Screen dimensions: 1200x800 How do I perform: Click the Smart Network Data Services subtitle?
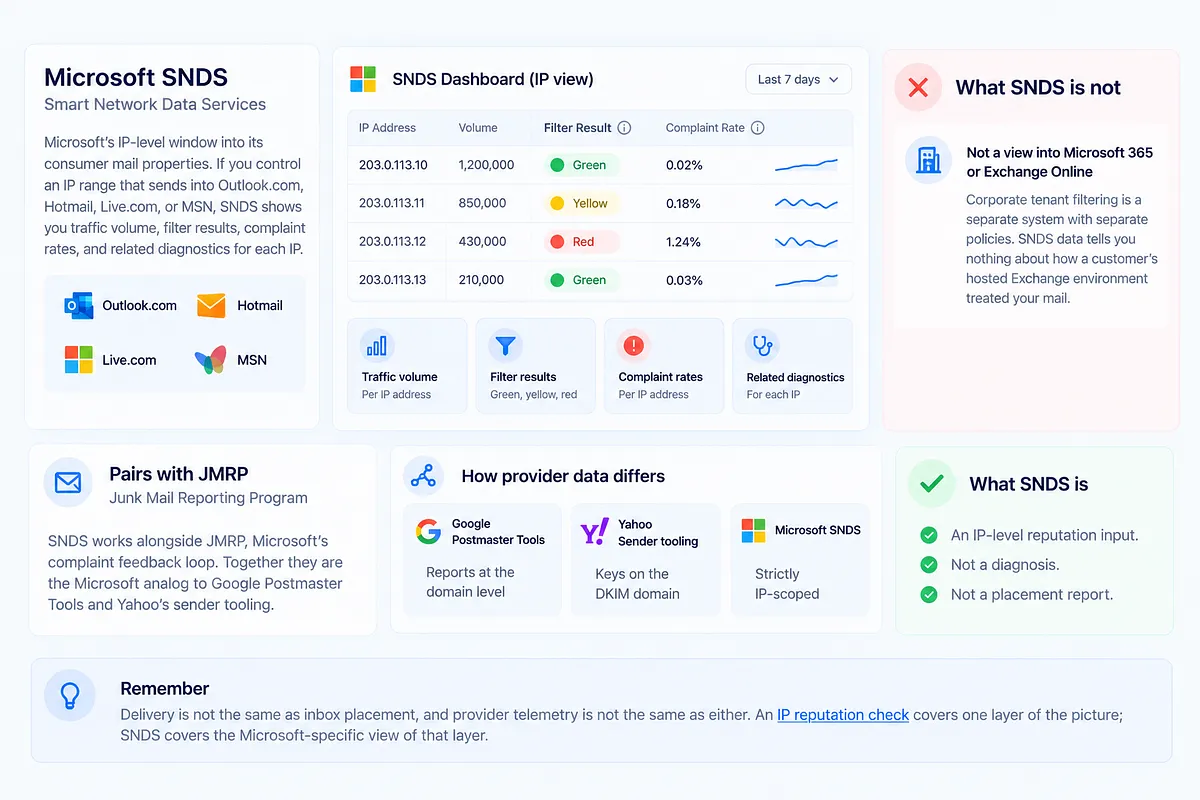pyautogui.click(x=155, y=104)
